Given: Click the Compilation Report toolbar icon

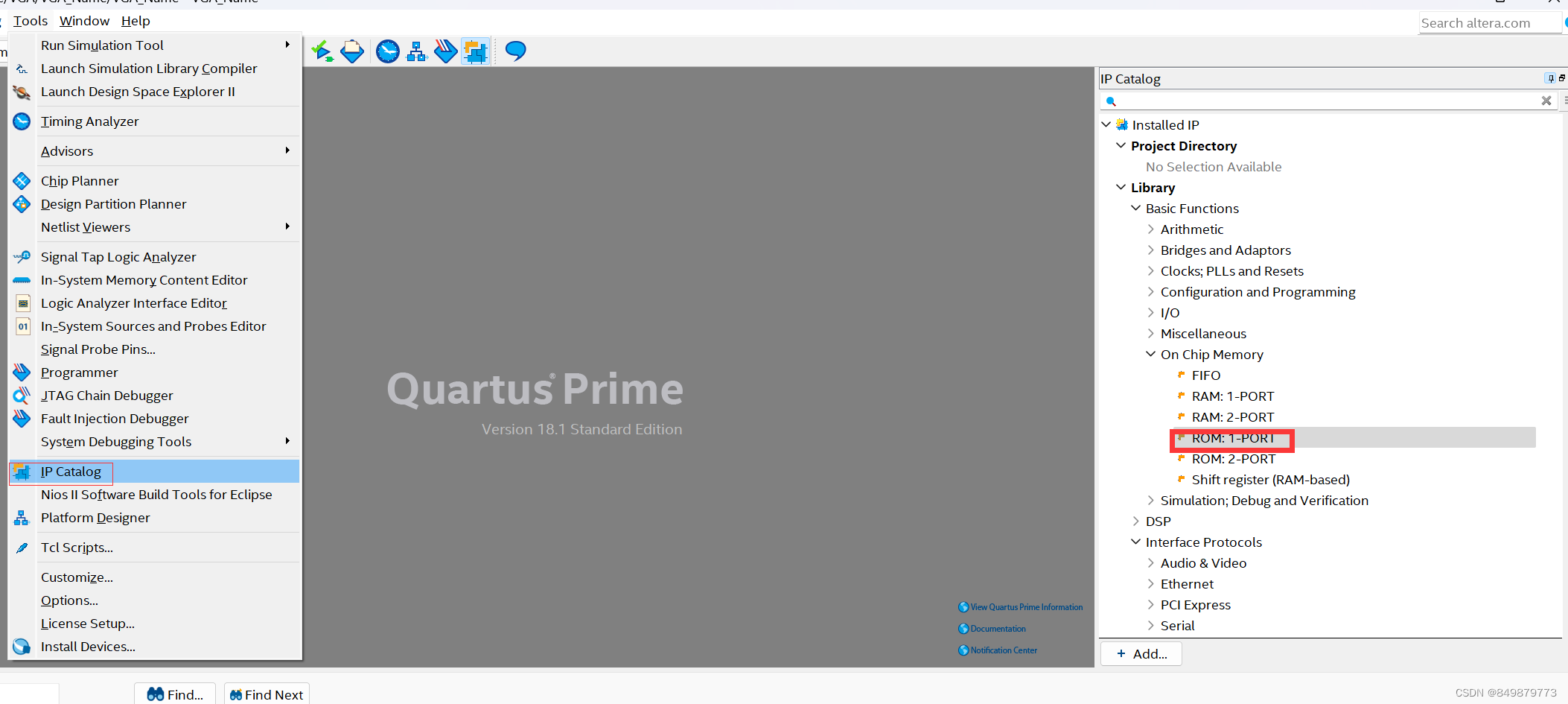Looking at the screenshot, I should tap(352, 51).
